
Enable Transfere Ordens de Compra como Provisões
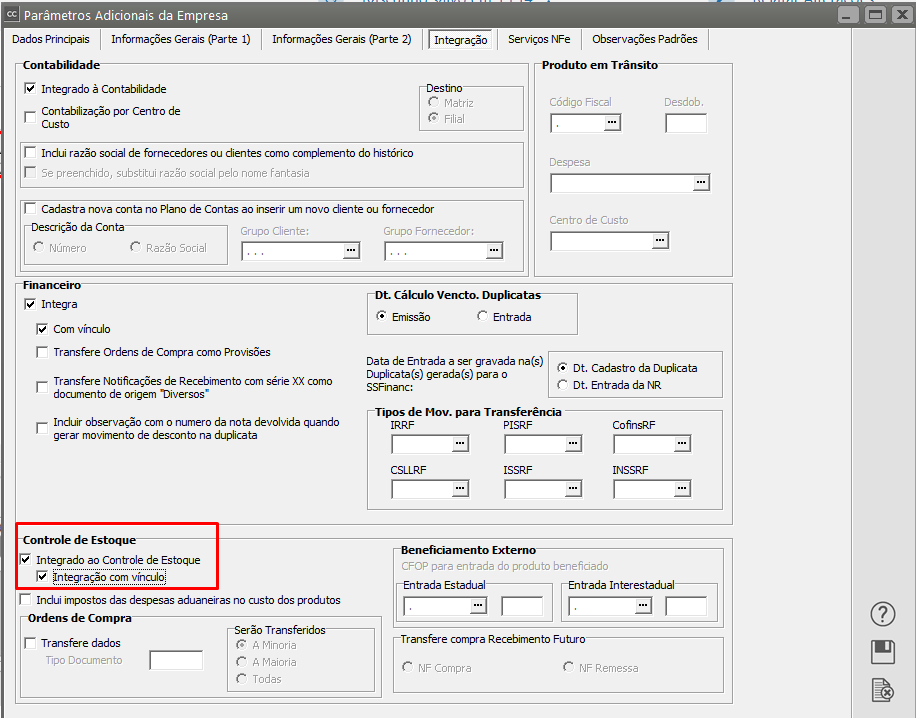(x=42, y=352)
